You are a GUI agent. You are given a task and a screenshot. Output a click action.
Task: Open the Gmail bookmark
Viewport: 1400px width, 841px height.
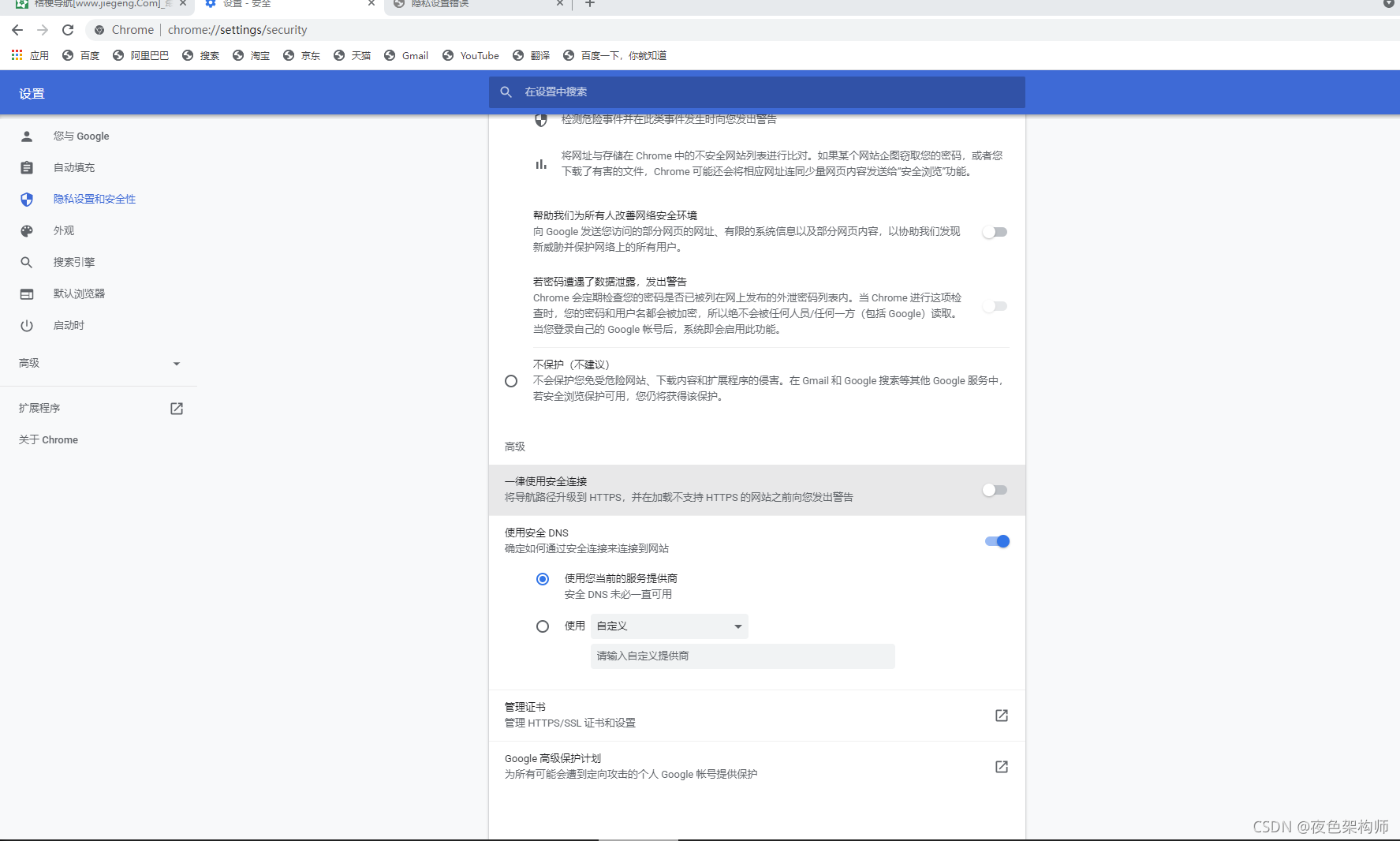click(x=406, y=55)
